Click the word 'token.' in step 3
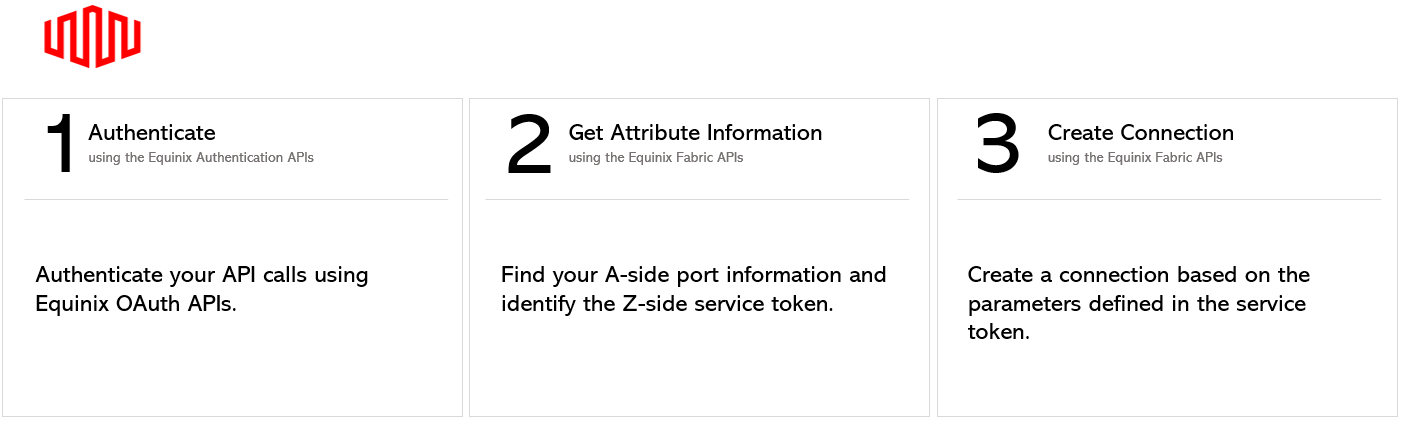This screenshot has height=421, width=1401. tap(998, 332)
